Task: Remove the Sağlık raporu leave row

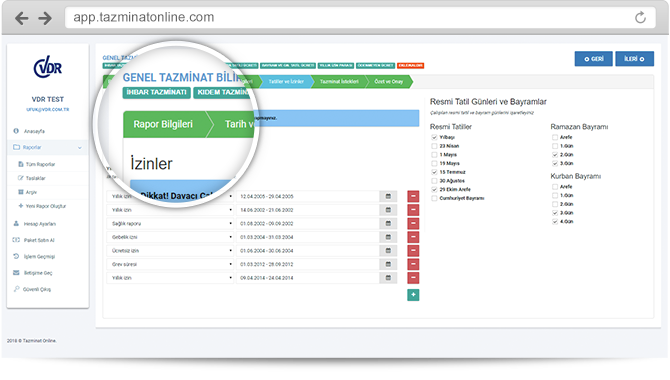Action: tap(413, 224)
